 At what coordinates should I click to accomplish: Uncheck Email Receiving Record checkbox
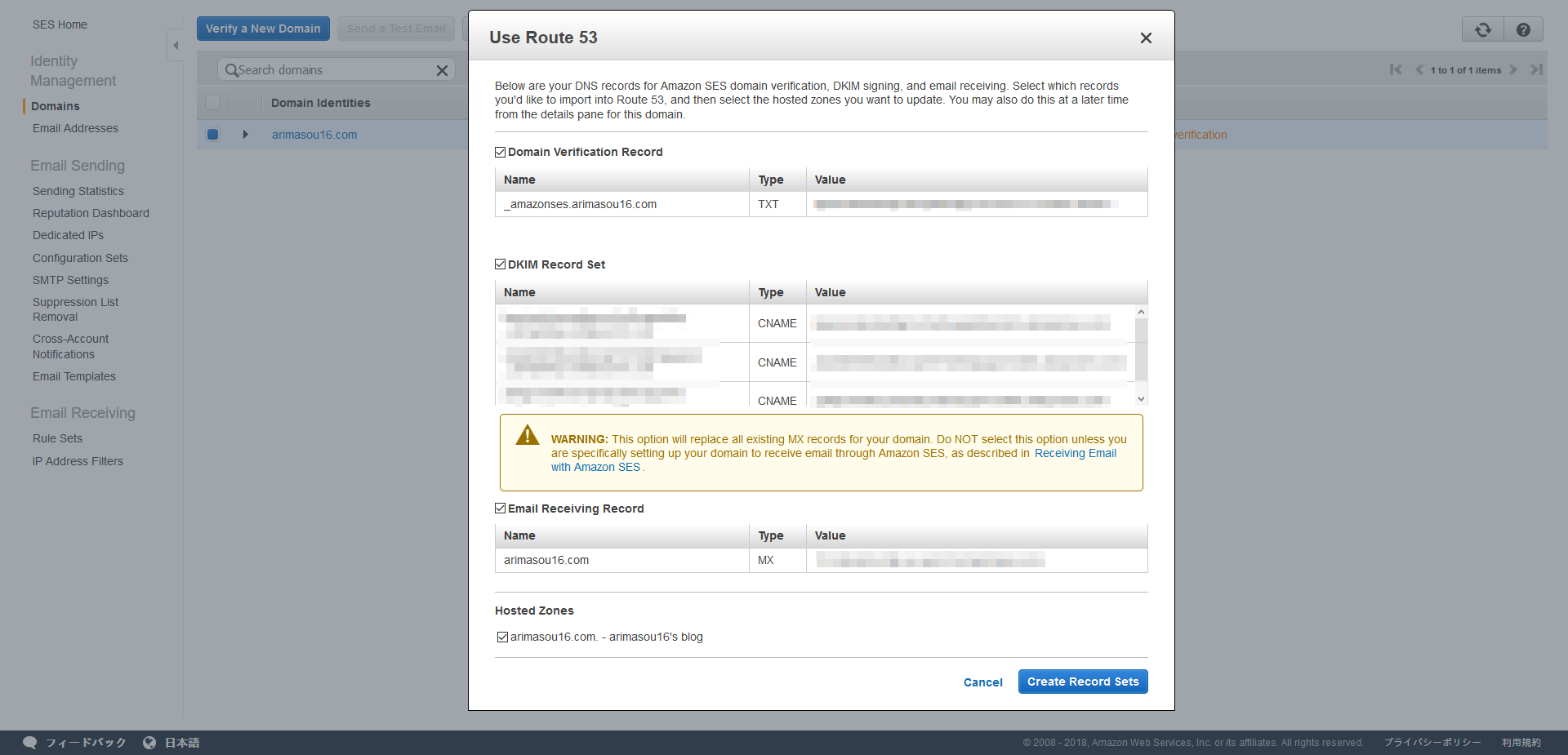[x=500, y=509]
